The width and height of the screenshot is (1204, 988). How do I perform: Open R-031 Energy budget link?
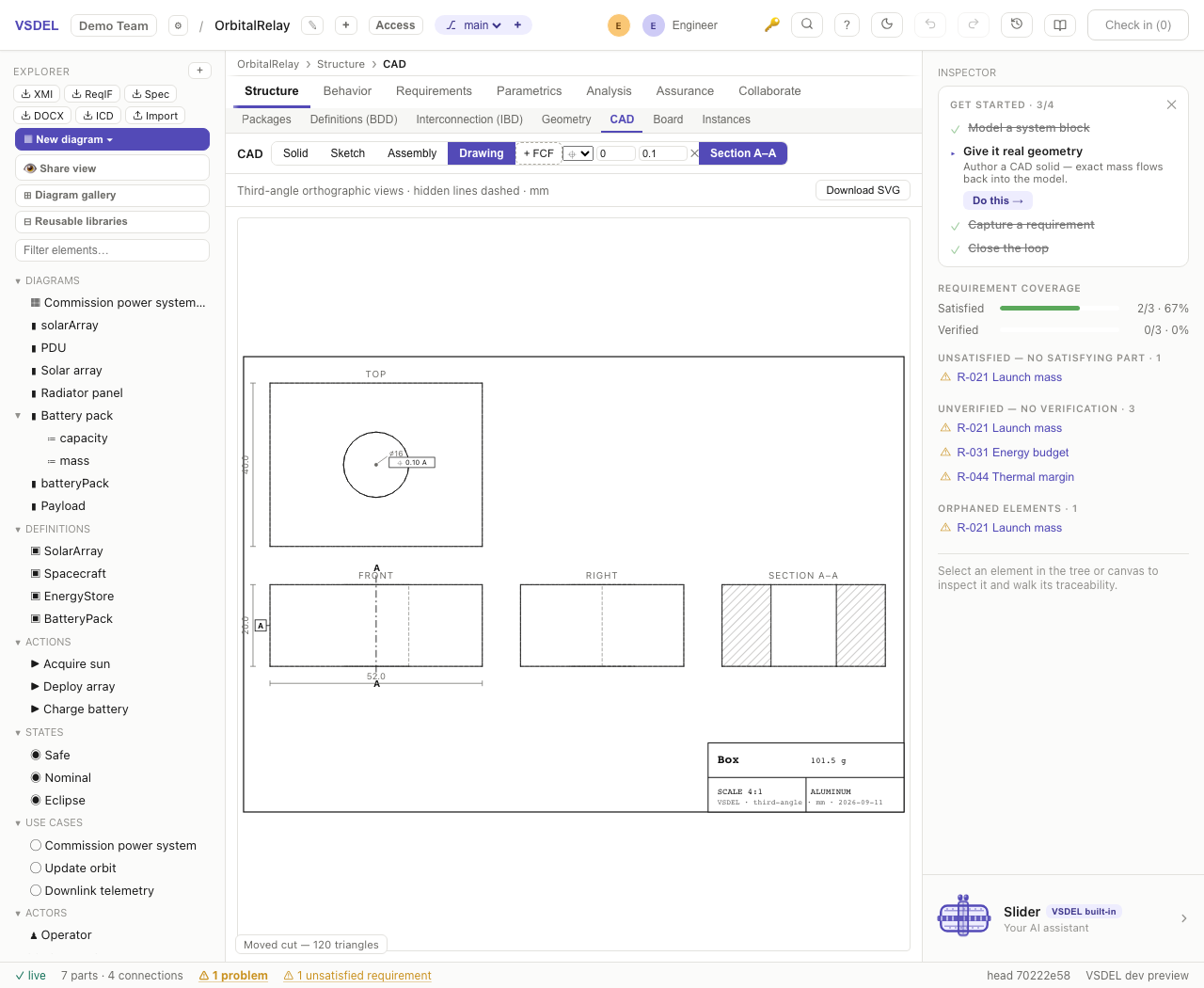tap(1012, 453)
